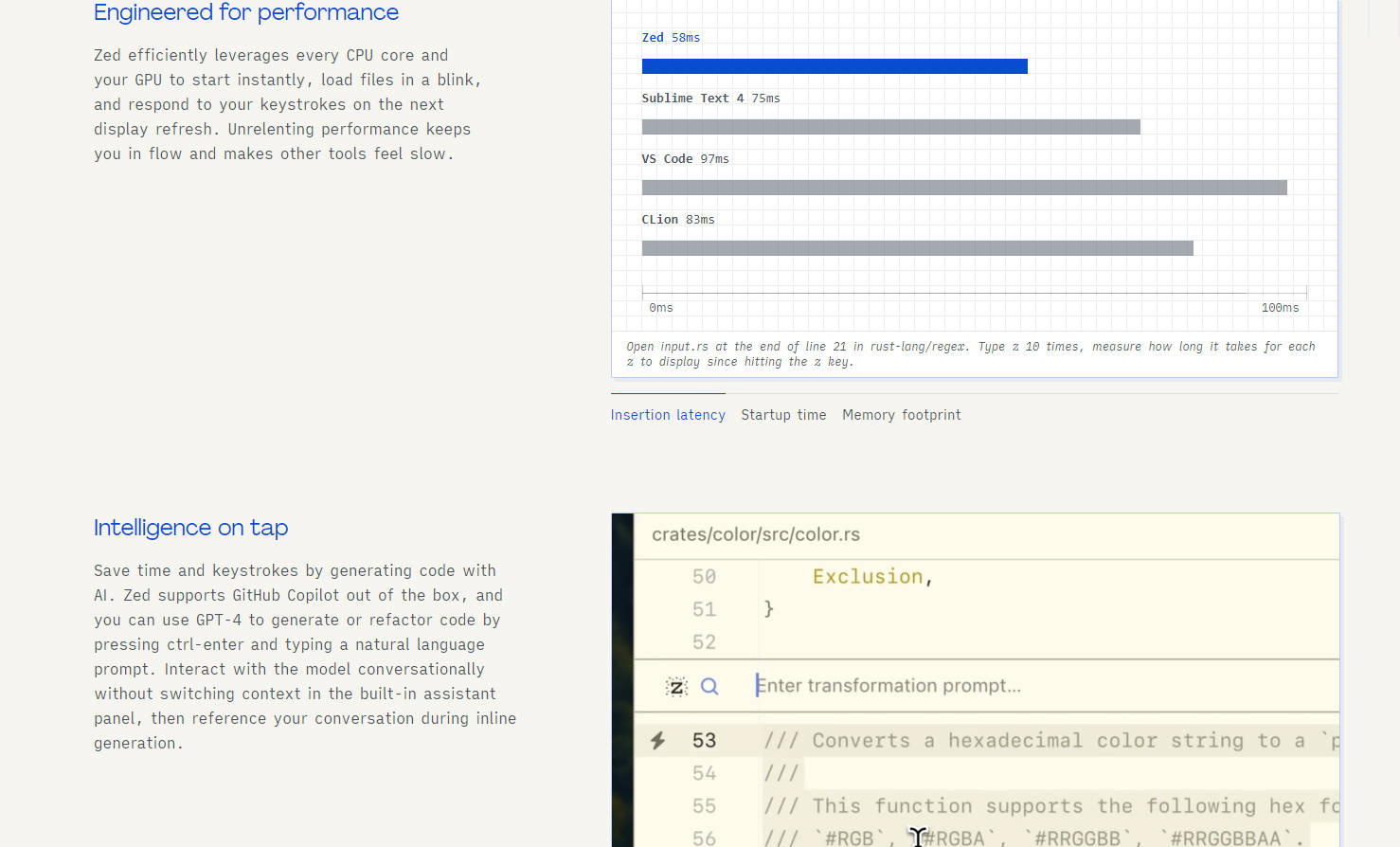Click line number 53 in the editor
Image resolution: width=1400 pixels, height=847 pixels.
pos(704,741)
